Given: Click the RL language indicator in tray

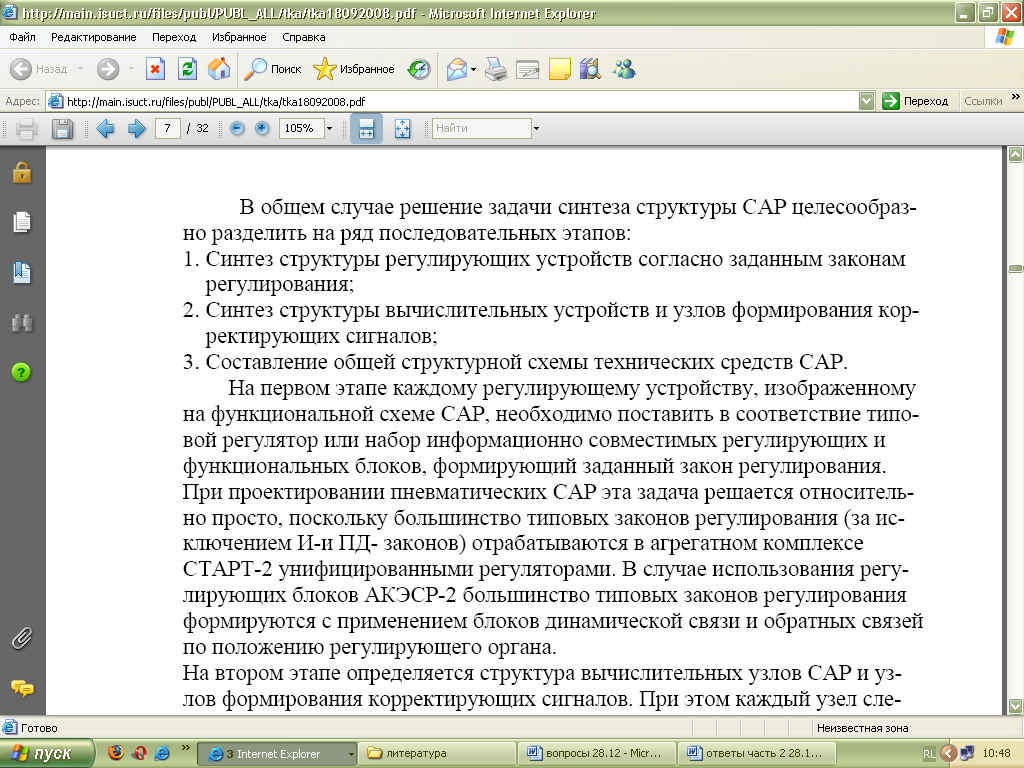Looking at the screenshot, I should click(x=929, y=754).
